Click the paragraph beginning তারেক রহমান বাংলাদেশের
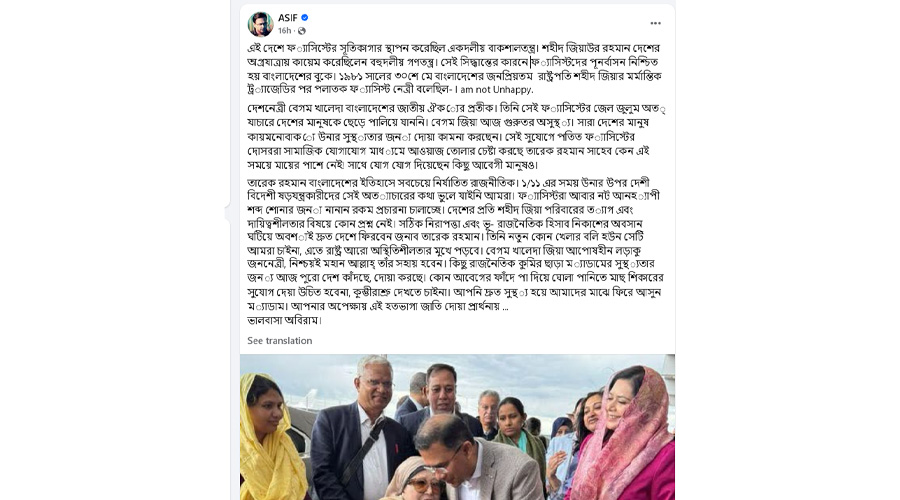Screen dimensions: 900x500 tap(455, 244)
